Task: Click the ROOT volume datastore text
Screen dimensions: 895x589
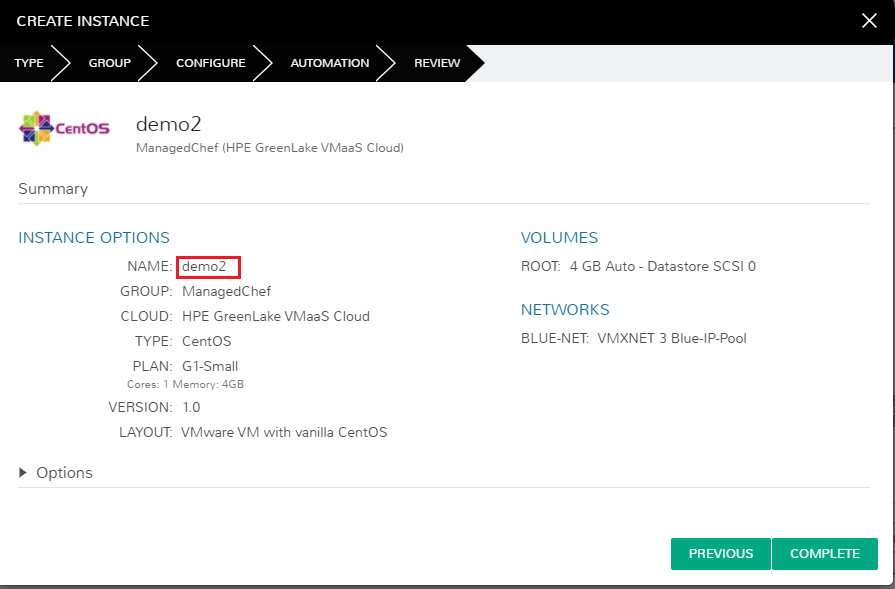Action: (x=663, y=267)
